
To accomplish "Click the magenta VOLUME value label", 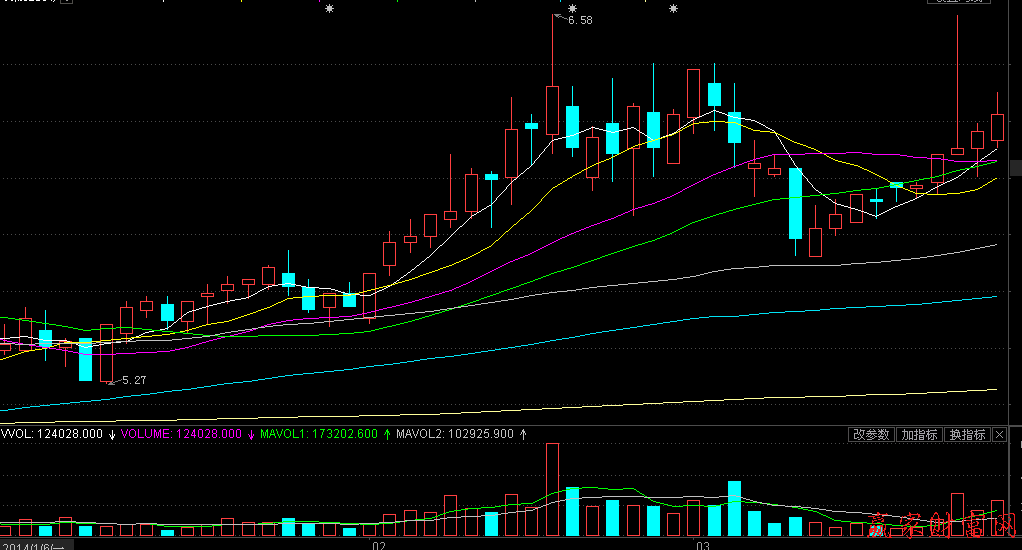I will pyautogui.click(x=182, y=434).
